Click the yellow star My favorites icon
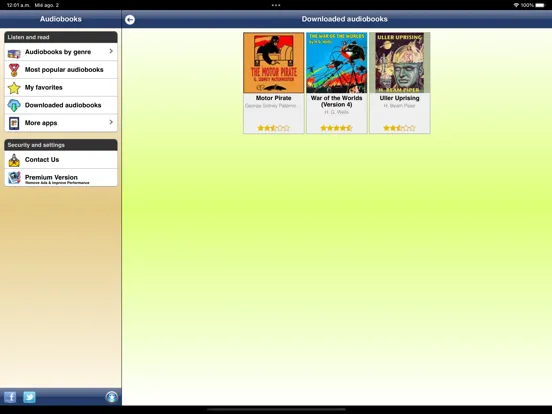Screen dimensions: 552x414 point(14,88)
